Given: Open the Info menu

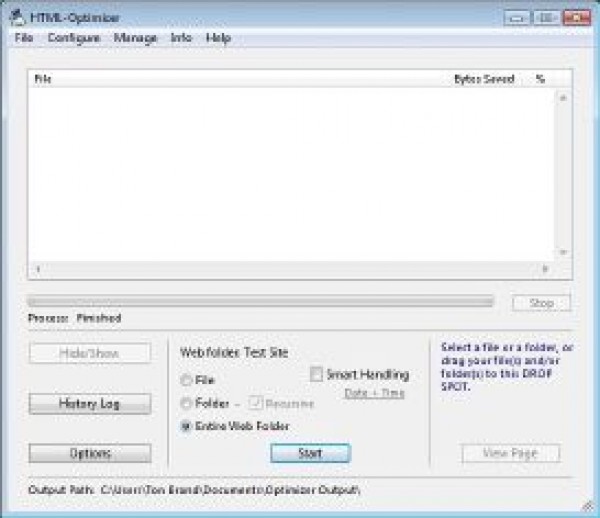Looking at the screenshot, I should 181,38.
